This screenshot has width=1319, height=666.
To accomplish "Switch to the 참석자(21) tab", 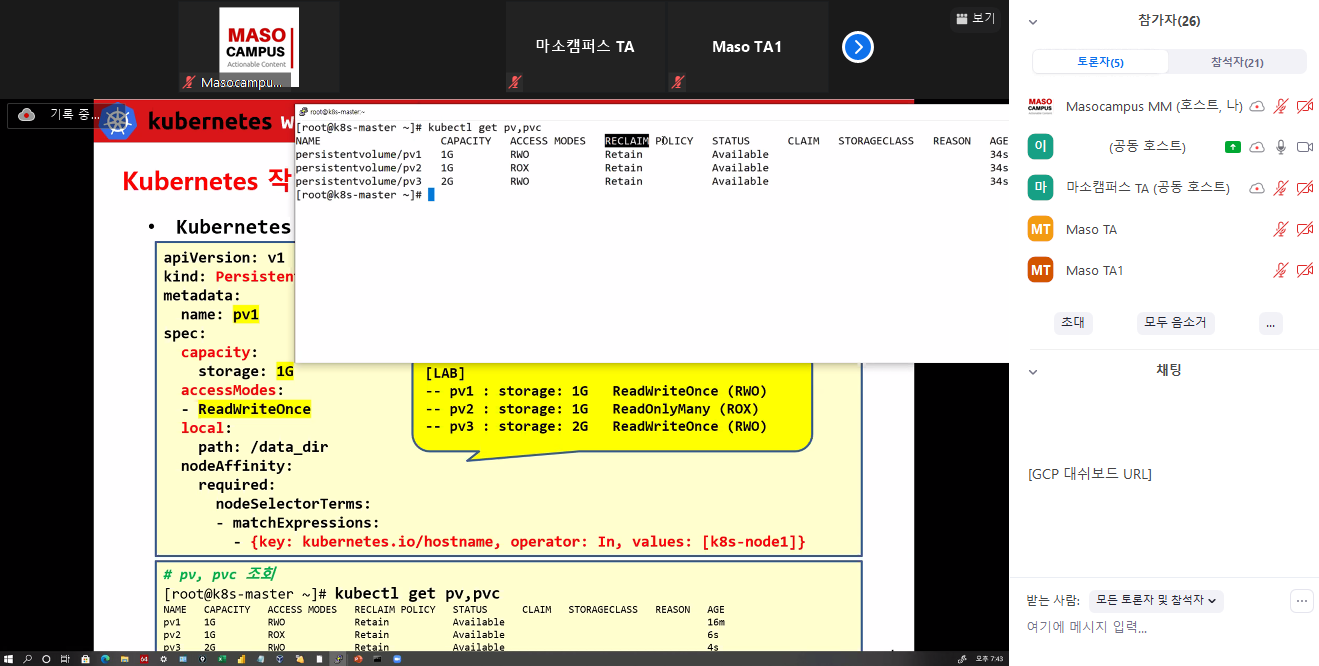I will (x=1237, y=62).
